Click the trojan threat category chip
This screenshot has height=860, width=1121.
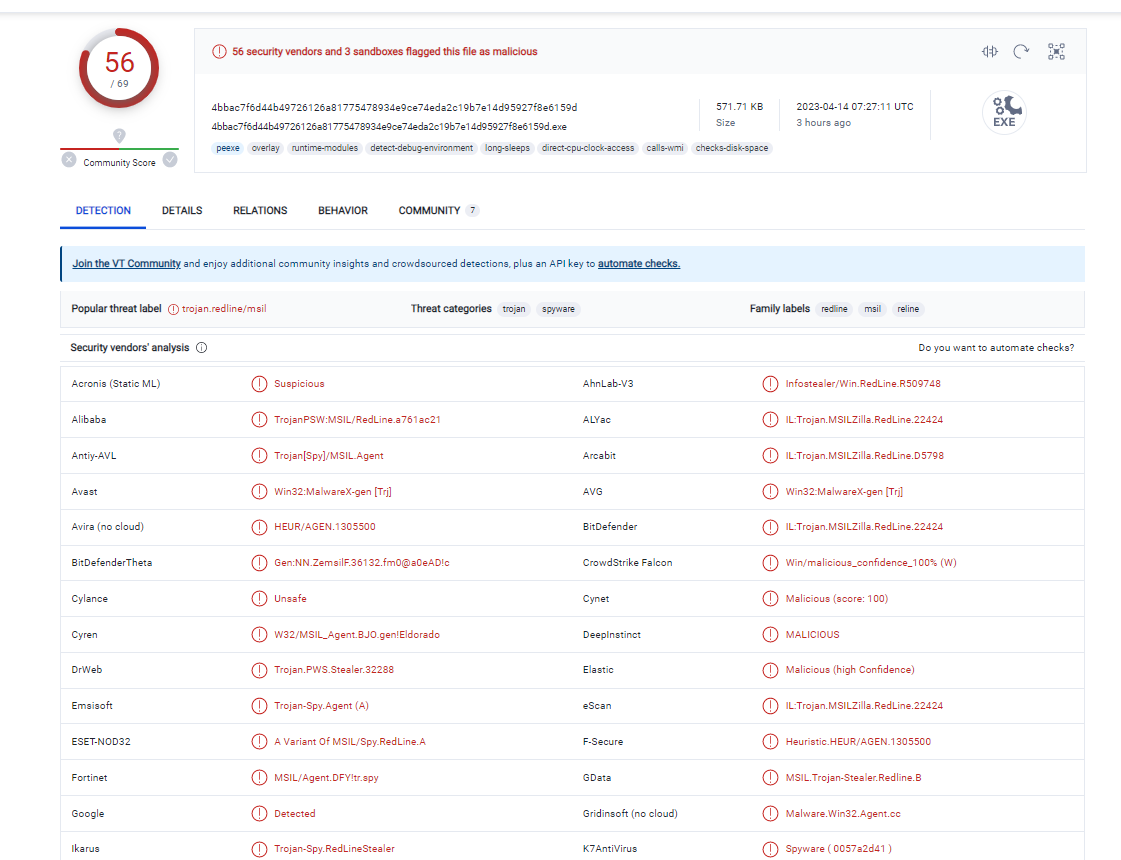(x=514, y=309)
